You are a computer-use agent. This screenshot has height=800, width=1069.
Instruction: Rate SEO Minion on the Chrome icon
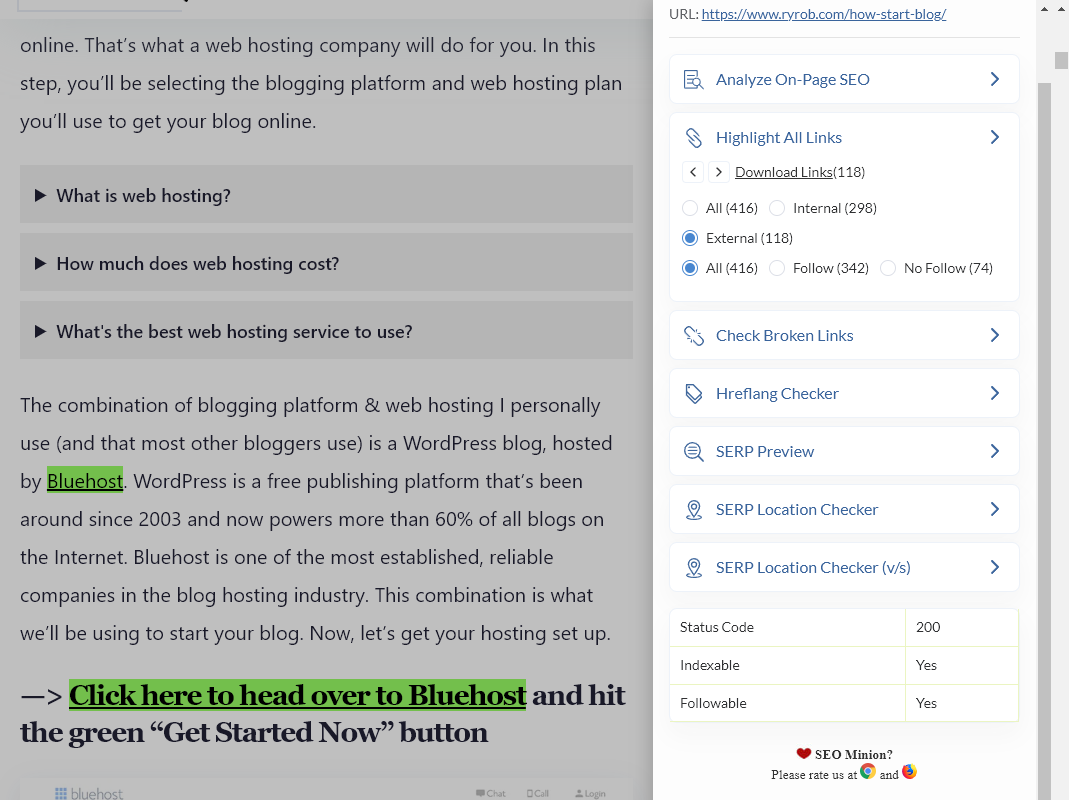tap(868, 772)
